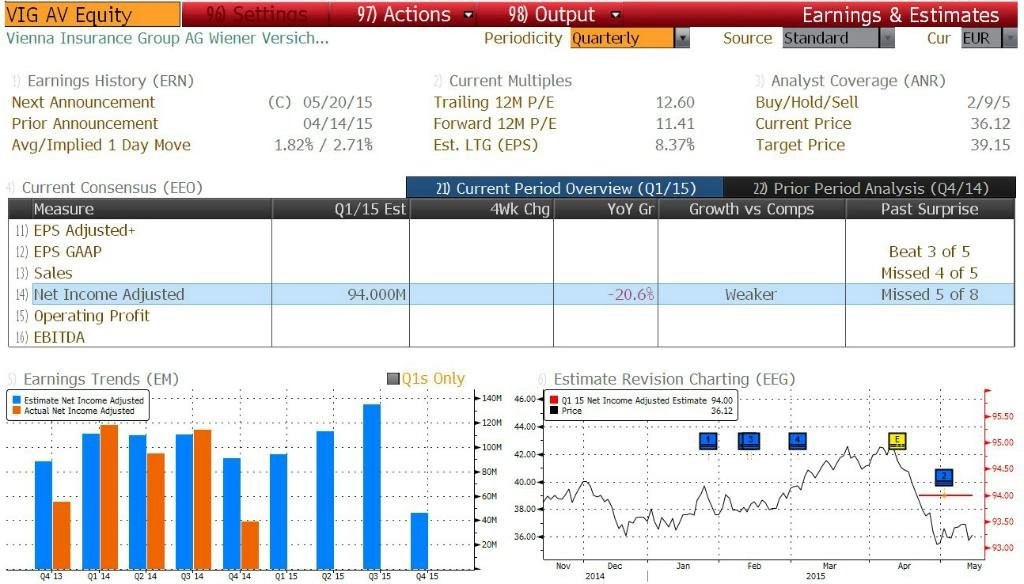
Task: Click the Current Price value 36.12
Action: point(990,123)
